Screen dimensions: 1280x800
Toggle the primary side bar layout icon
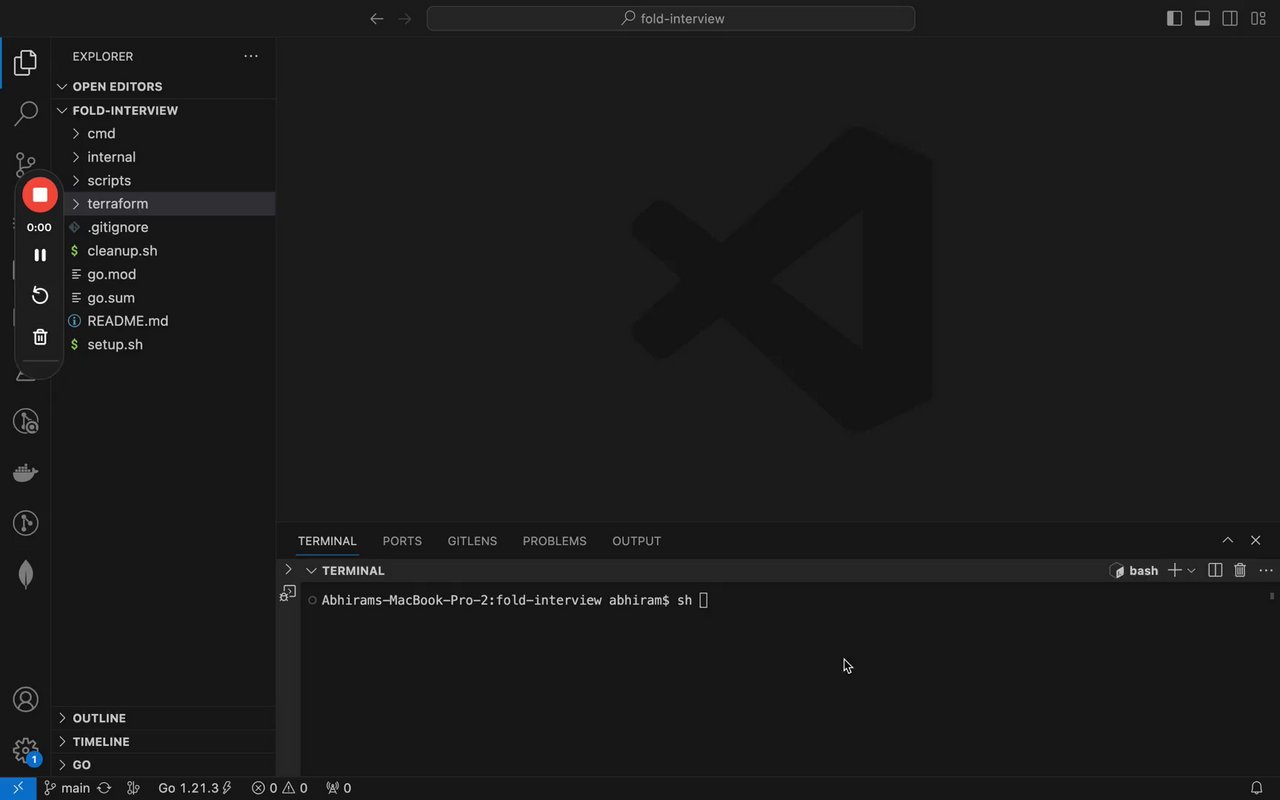1174,18
